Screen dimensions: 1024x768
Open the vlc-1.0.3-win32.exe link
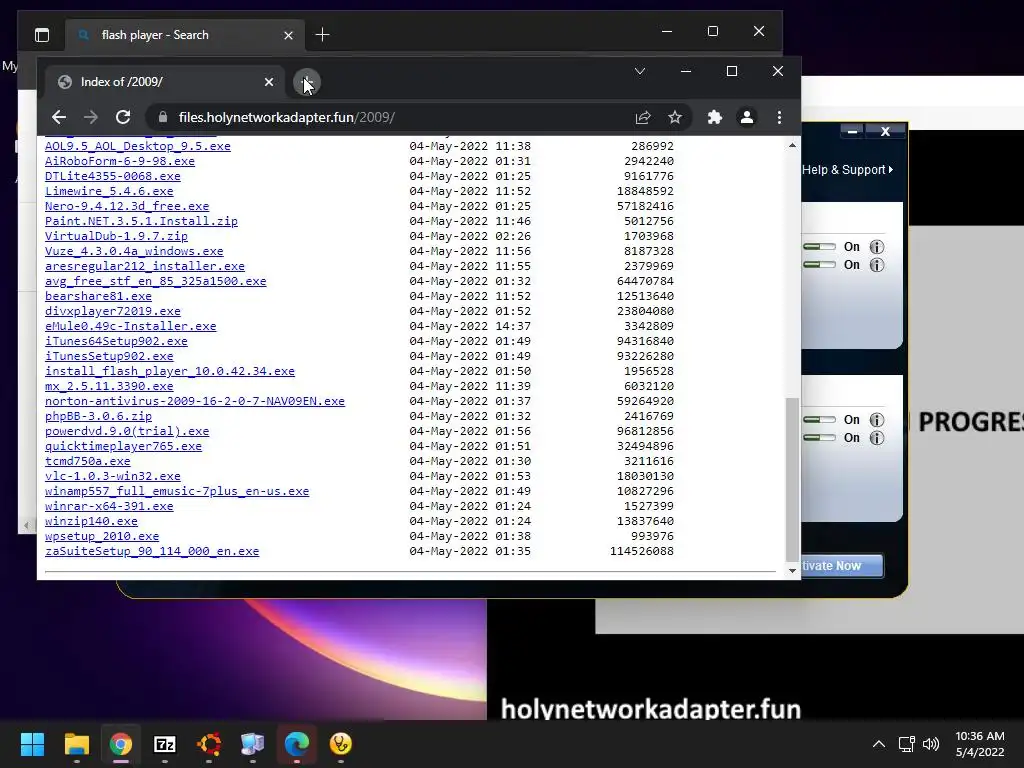pos(112,477)
